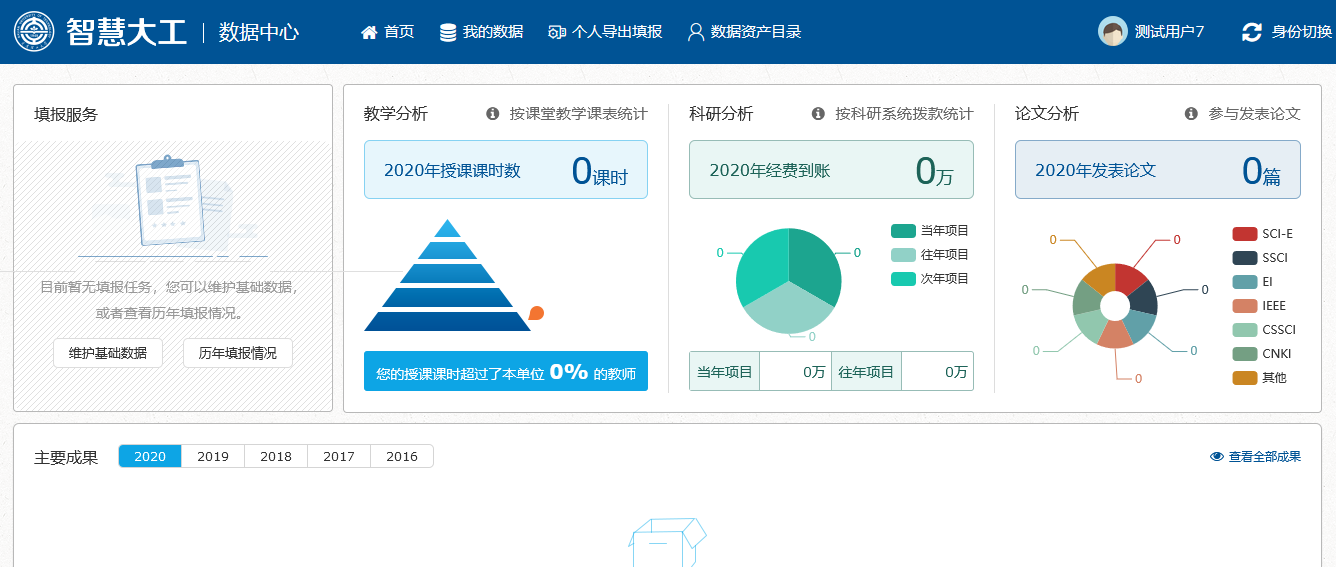Select the 2017 year tab
1336x567 pixels.
coord(339,456)
